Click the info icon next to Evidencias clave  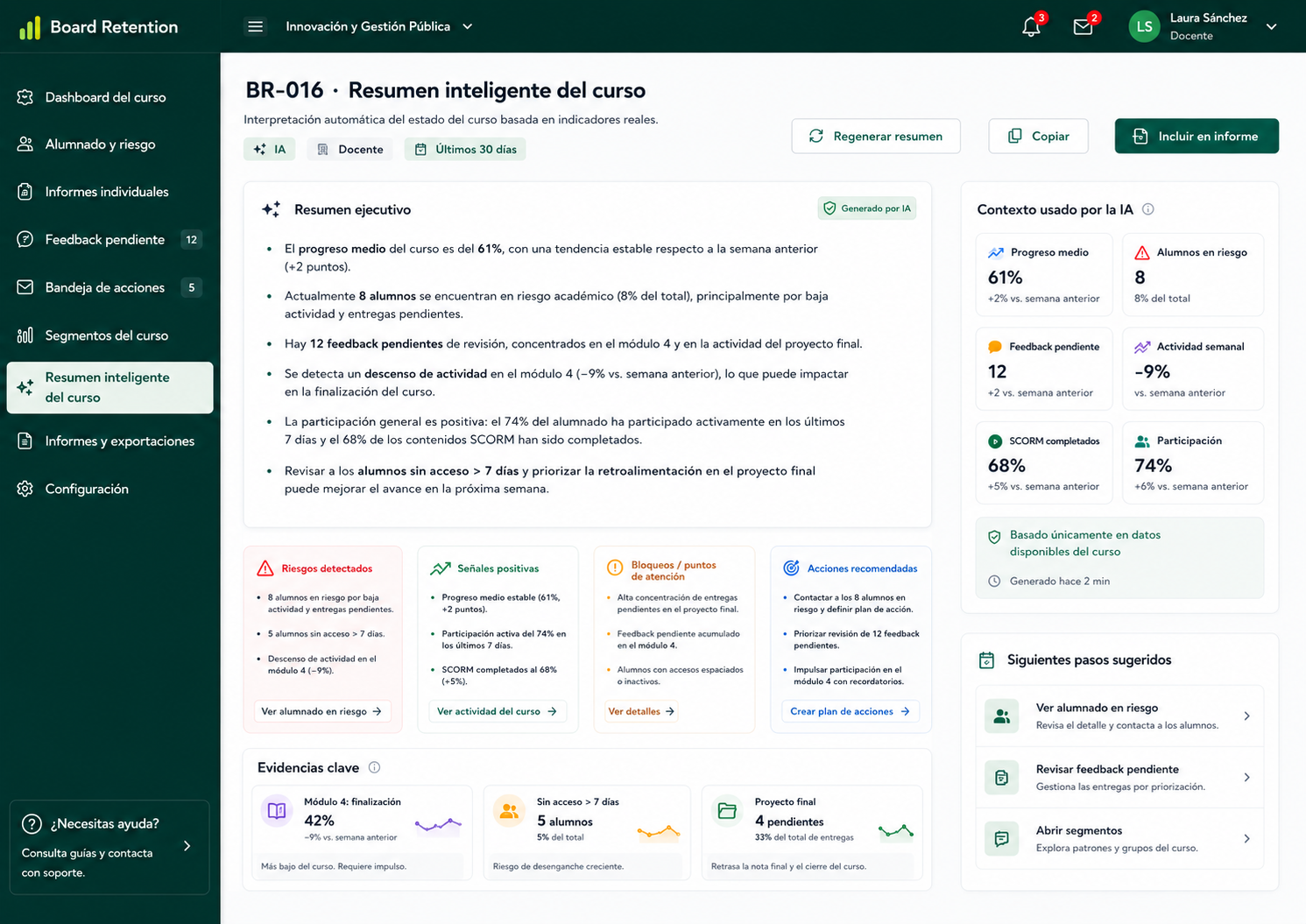coord(374,767)
